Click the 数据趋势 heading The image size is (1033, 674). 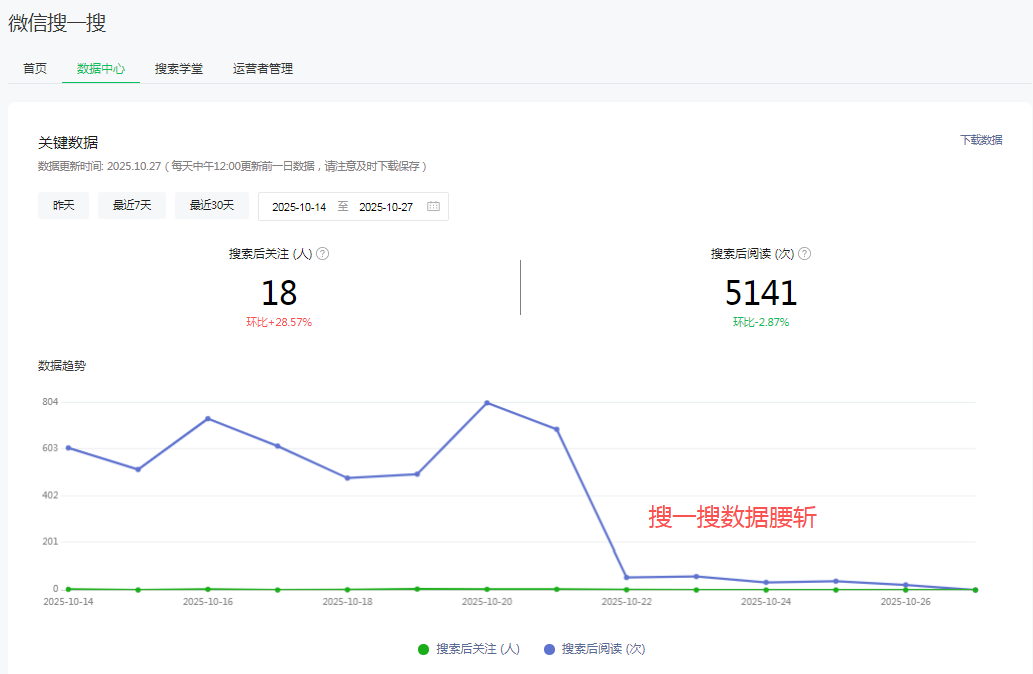[x=62, y=366]
